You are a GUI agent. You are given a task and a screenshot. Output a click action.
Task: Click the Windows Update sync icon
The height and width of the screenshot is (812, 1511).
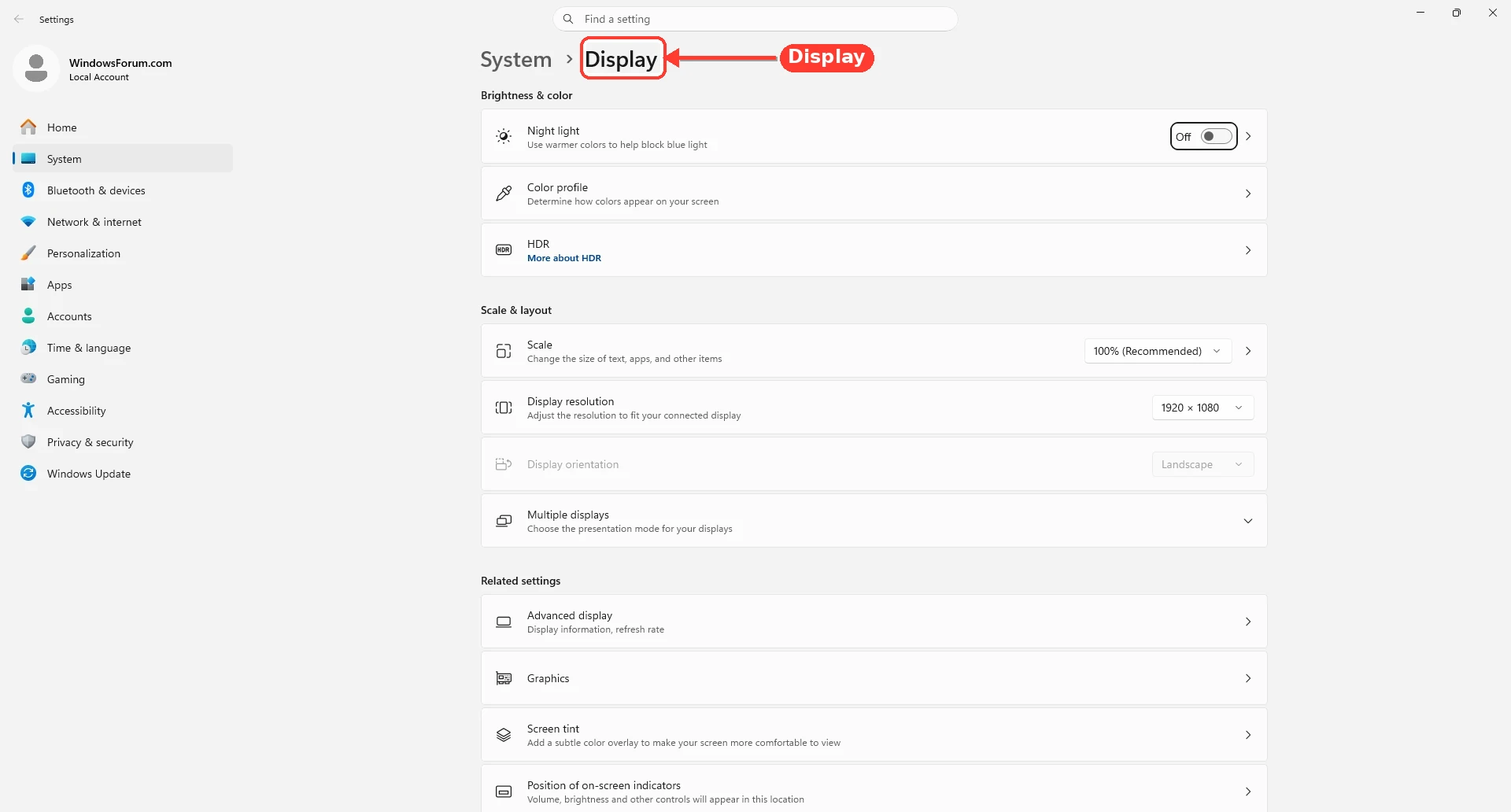tap(28, 473)
